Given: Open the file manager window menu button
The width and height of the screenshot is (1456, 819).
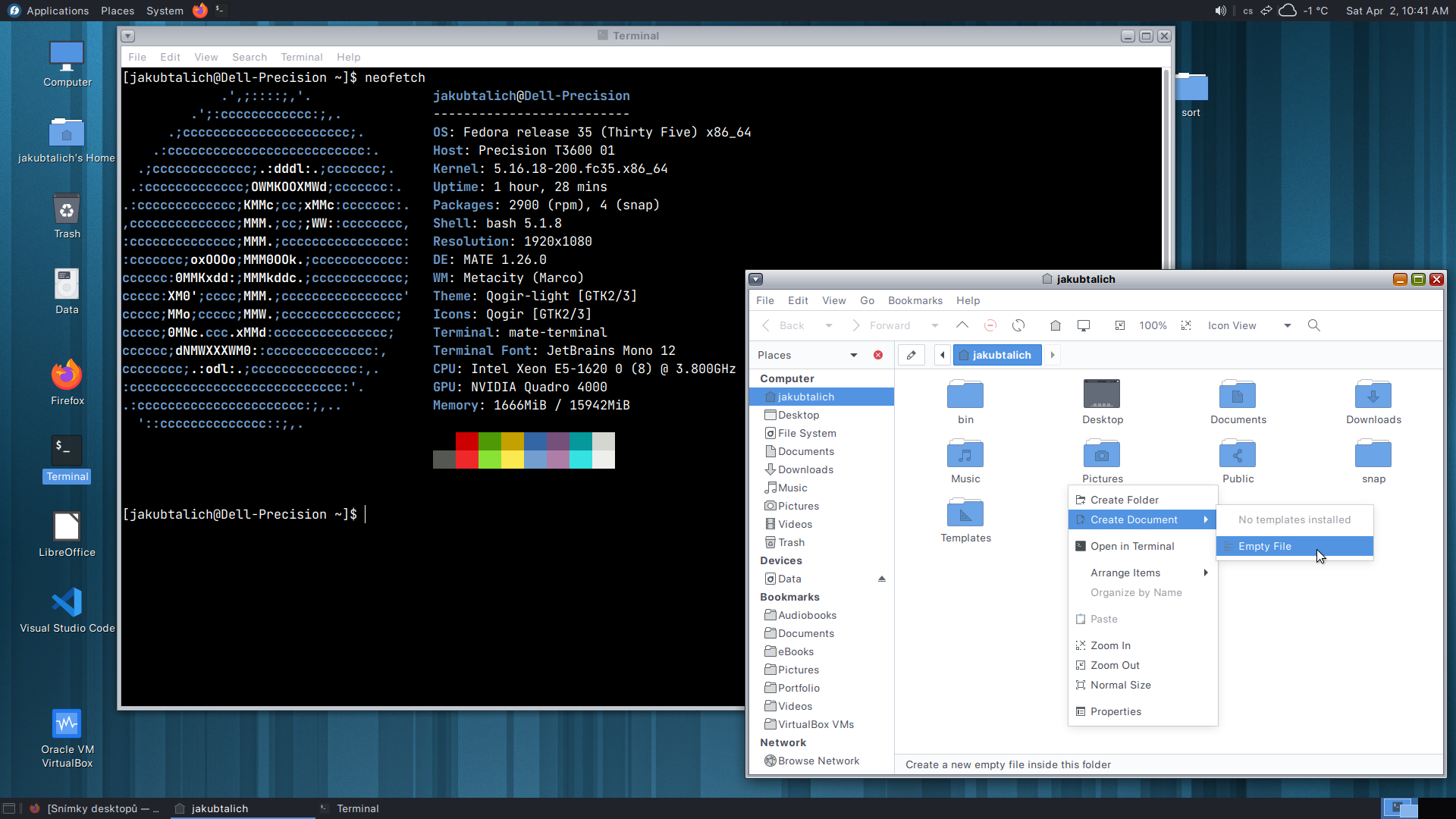Looking at the screenshot, I should (756, 279).
